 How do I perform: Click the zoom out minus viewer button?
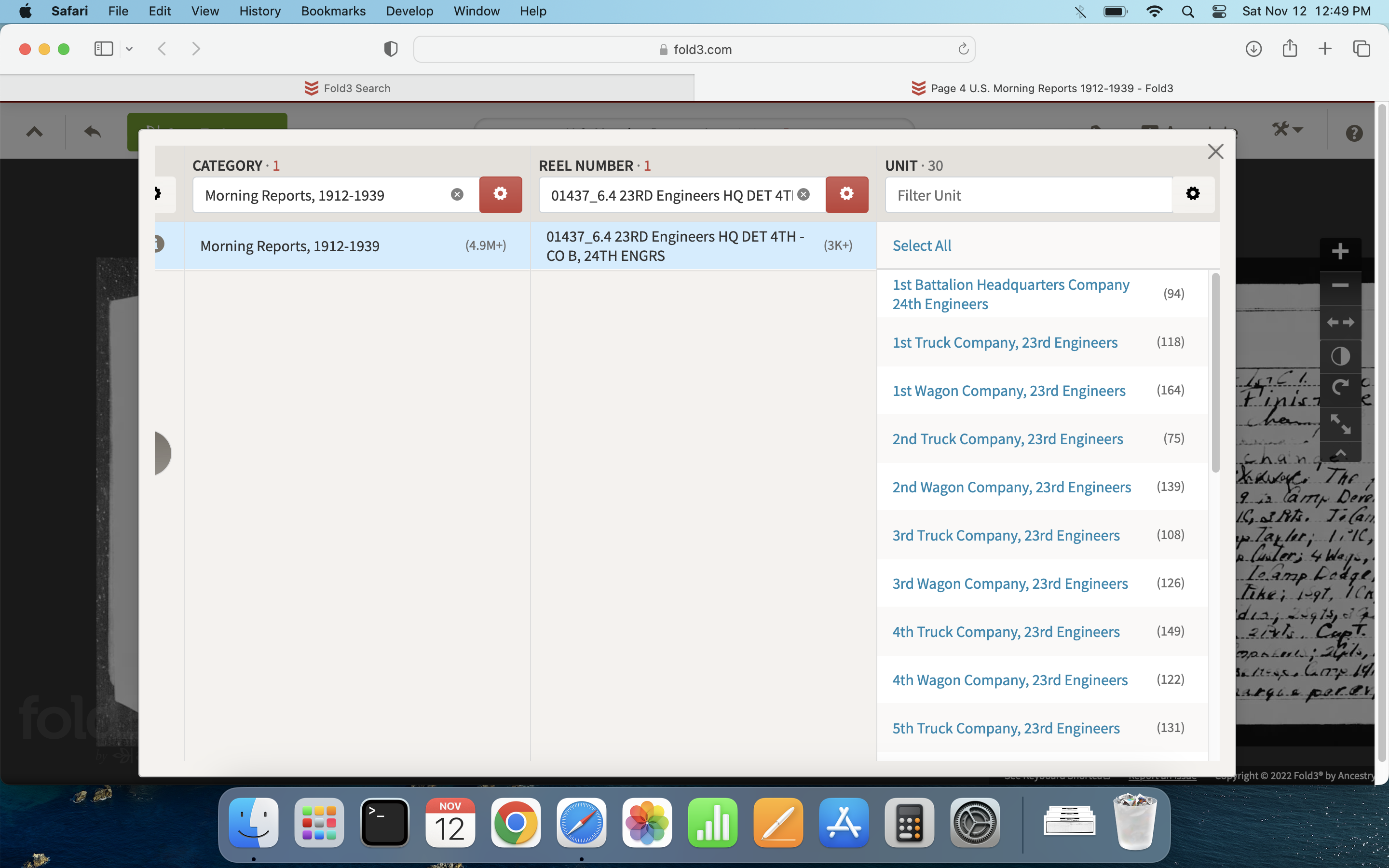coord(1340,285)
